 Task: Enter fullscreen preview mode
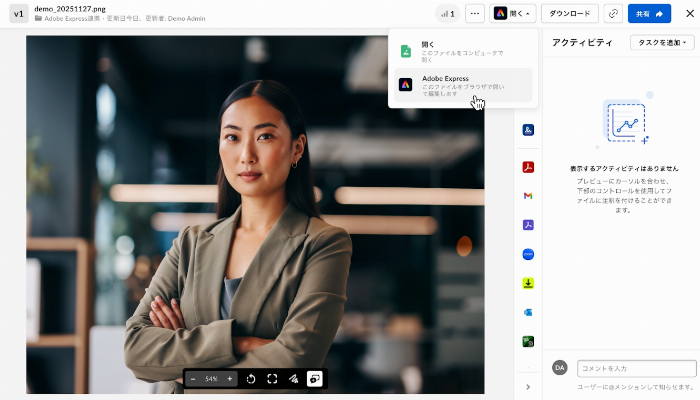tap(272, 379)
